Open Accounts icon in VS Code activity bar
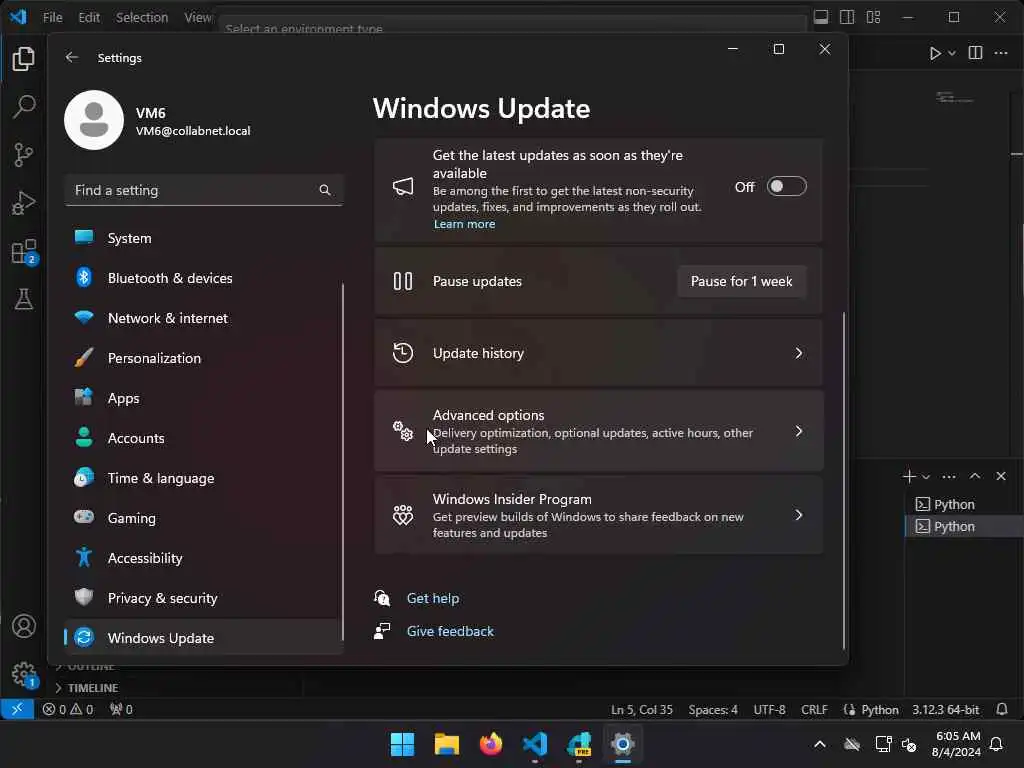This screenshot has width=1024, height=768. [24, 626]
